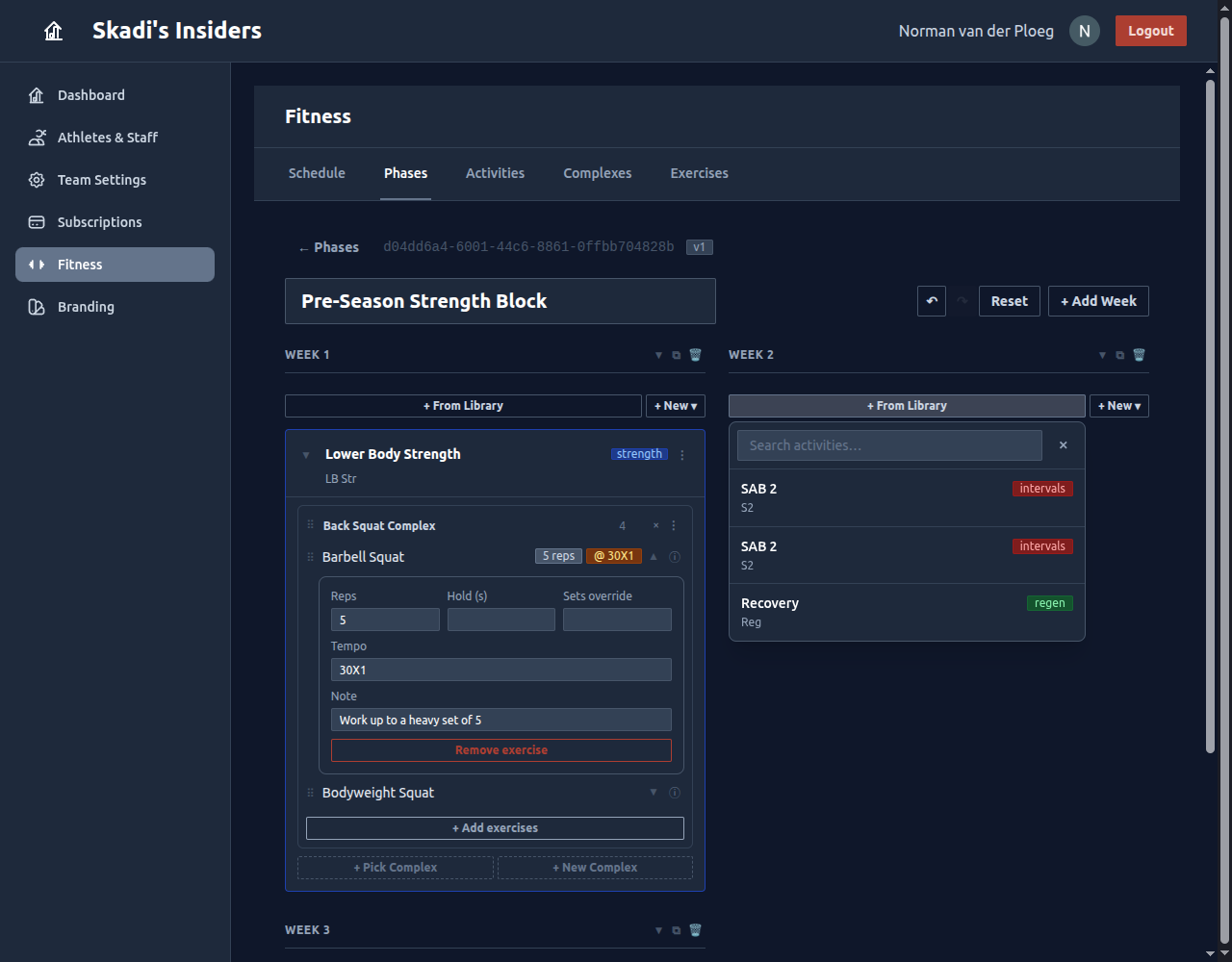Delete Week 3 with the trash icon
The image size is (1232, 962).
696,930
